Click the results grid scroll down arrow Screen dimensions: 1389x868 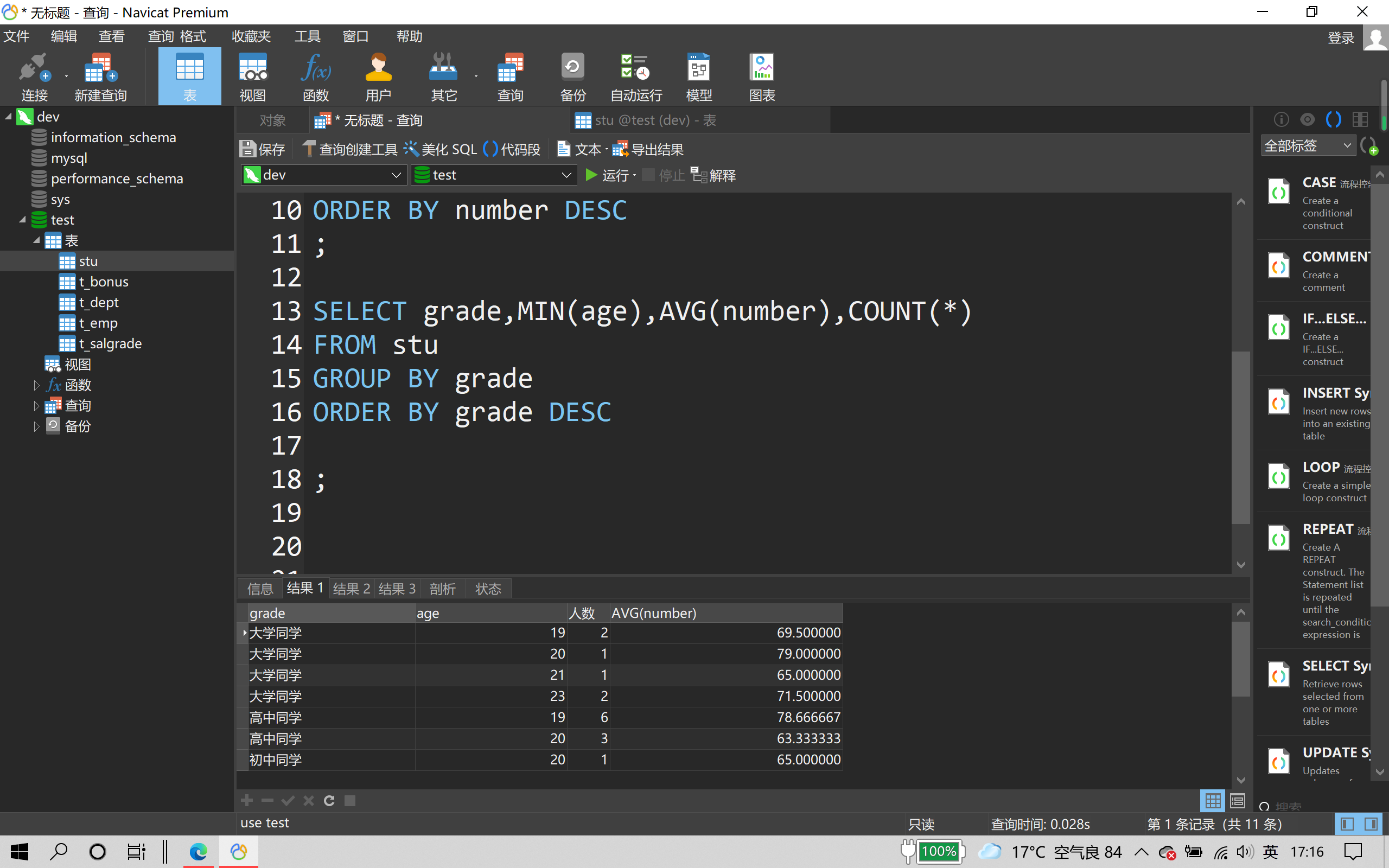click(1241, 780)
